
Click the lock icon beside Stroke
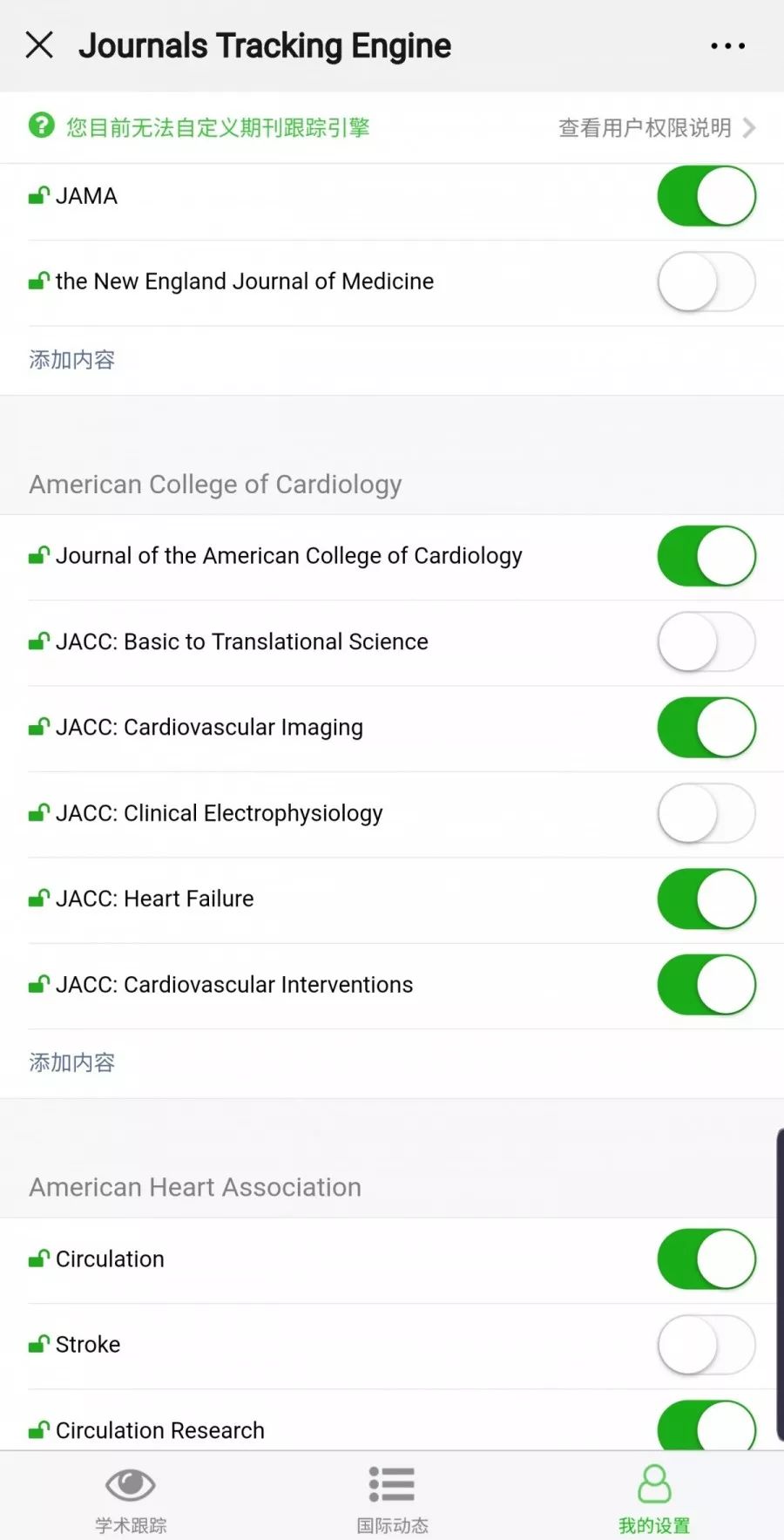[38, 1344]
